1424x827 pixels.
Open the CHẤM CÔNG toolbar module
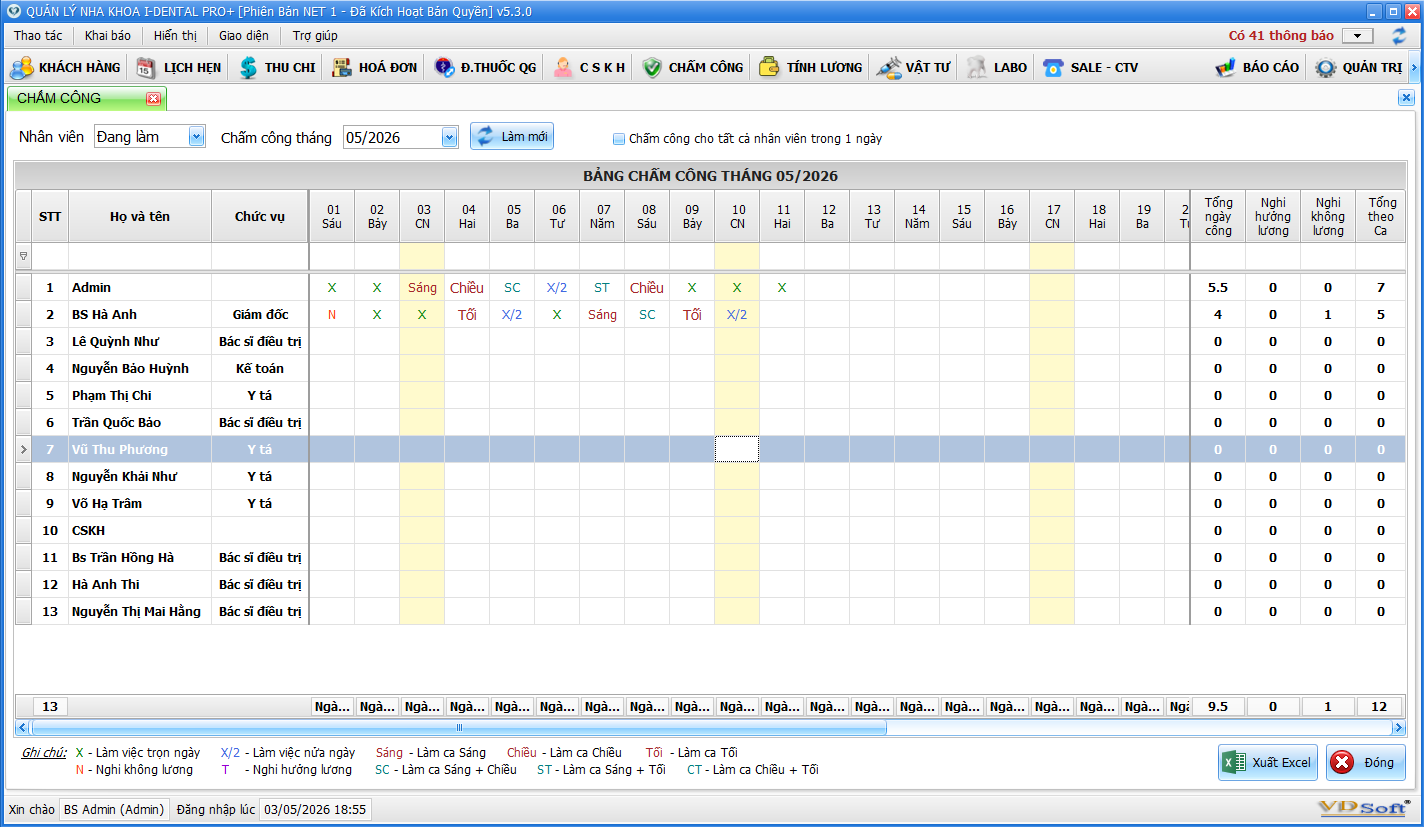(x=692, y=67)
